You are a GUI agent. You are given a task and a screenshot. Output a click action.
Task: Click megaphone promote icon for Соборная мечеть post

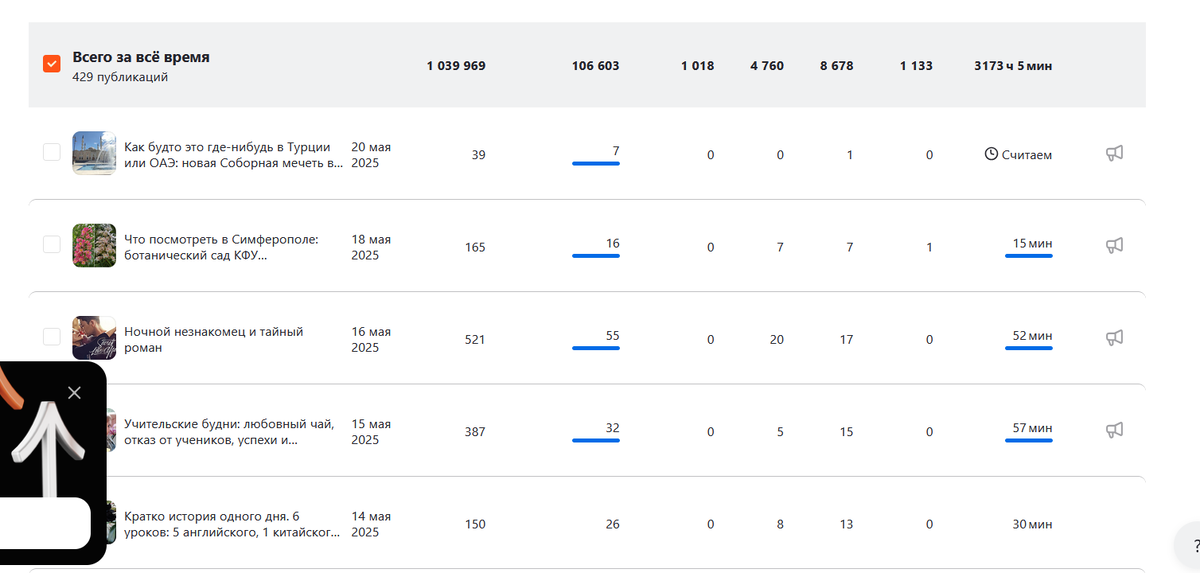1114,153
